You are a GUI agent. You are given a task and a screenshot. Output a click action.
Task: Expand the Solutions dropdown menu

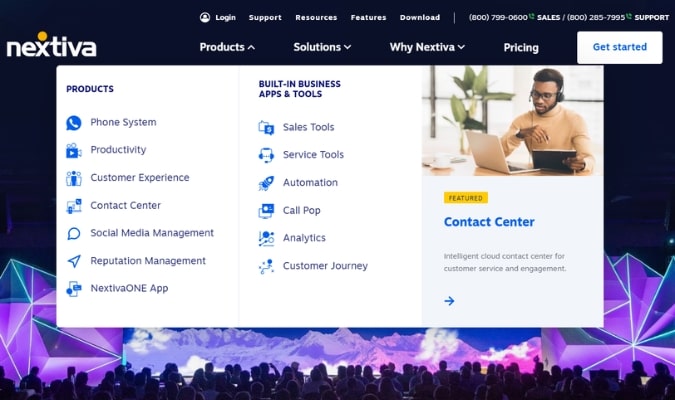(322, 47)
